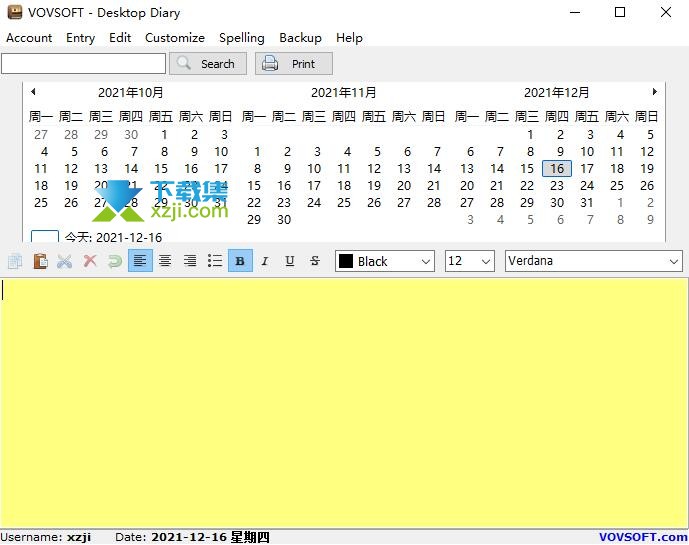Screen dimensions: 689x545
Task: Select October 10 in the calendar
Action: (x=221, y=152)
